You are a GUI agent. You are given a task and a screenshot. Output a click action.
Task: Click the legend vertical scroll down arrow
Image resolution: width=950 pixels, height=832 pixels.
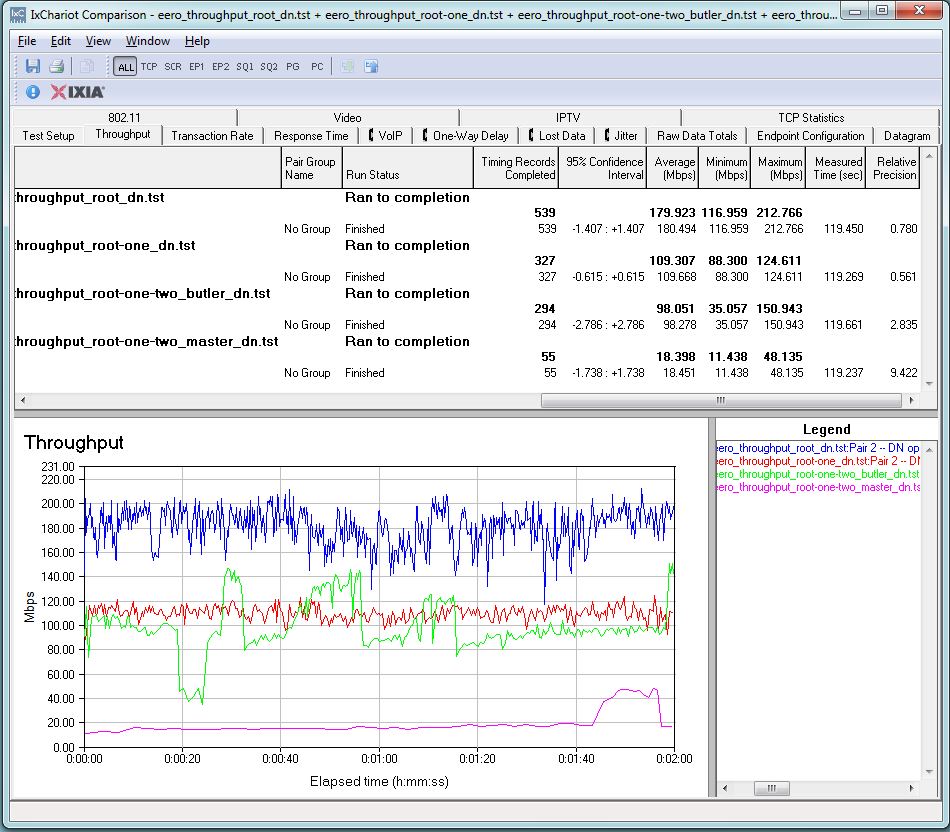coord(929,772)
